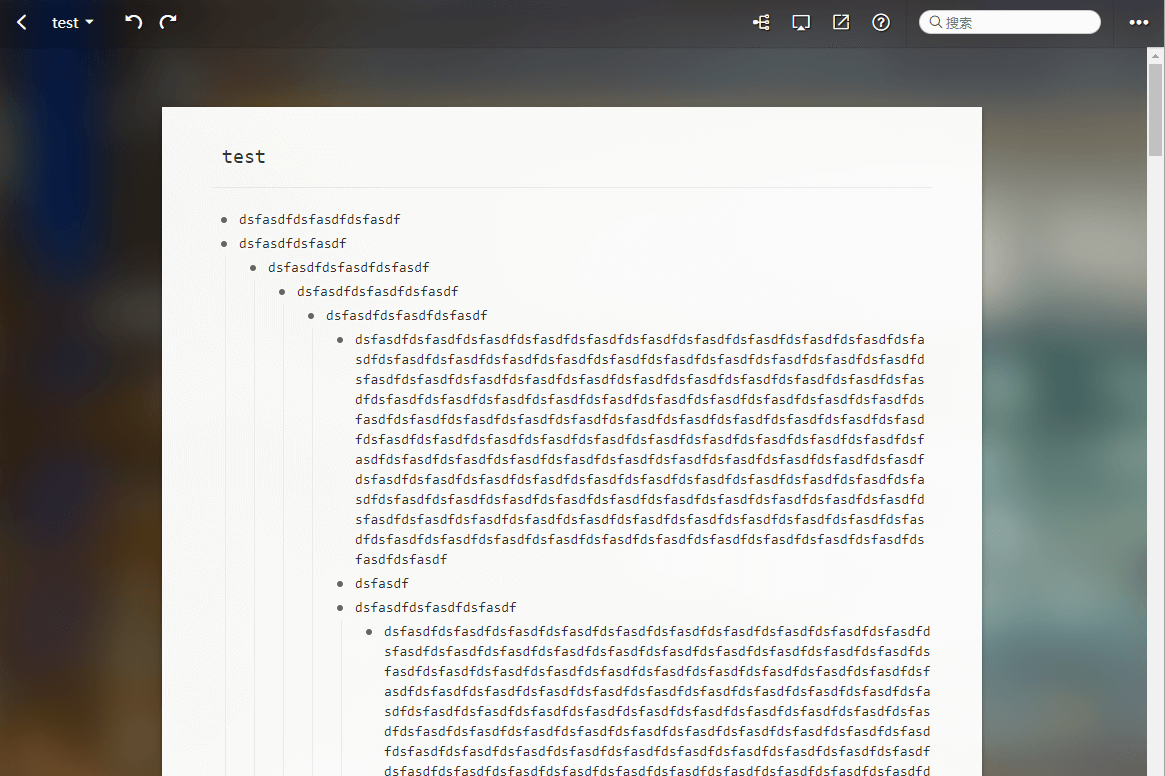Screen dimensions: 1165x776
Task: Click the bullet of the first long paragraph
Action: coord(340,339)
